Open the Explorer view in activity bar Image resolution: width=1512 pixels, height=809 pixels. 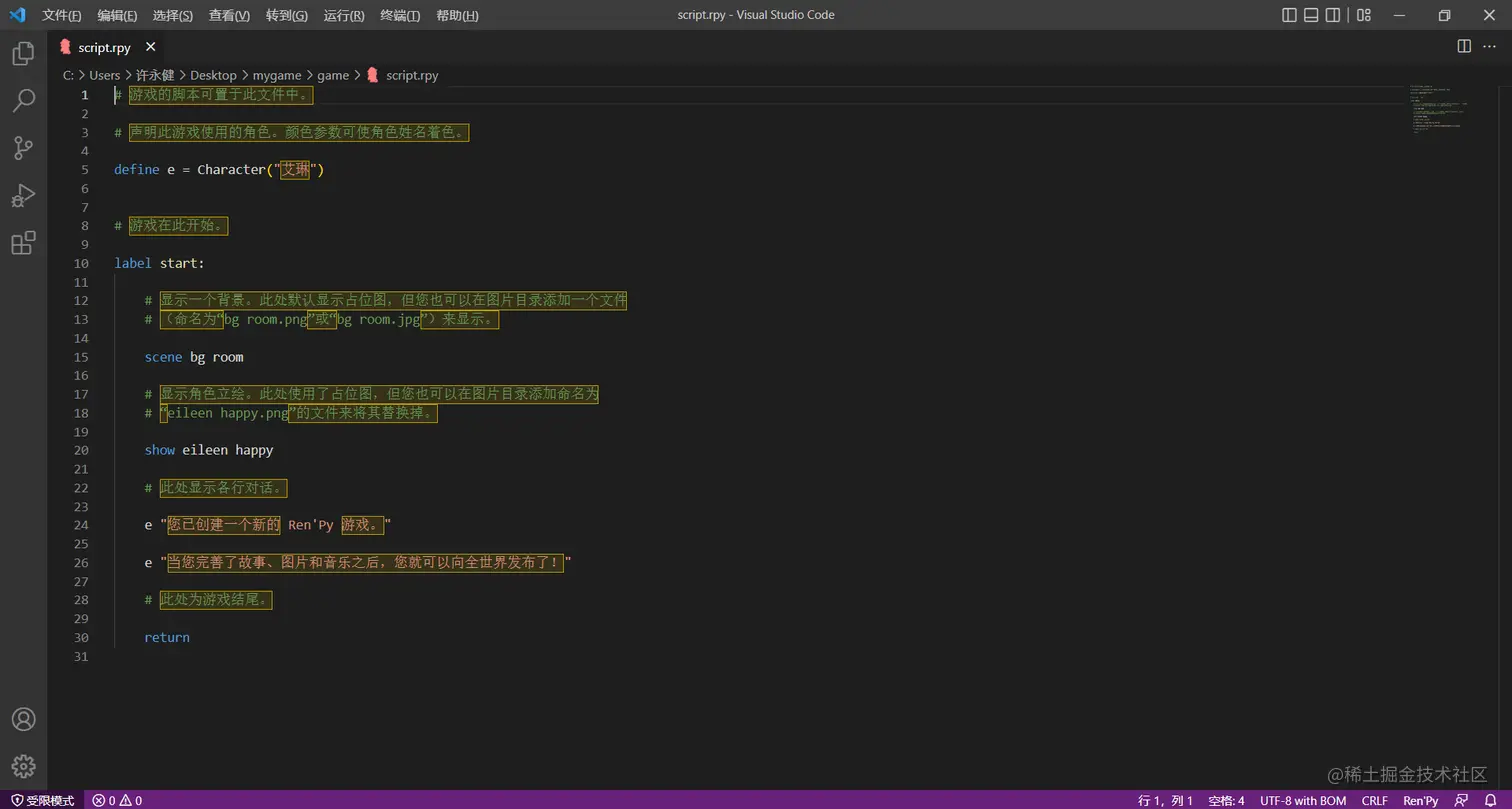23,54
